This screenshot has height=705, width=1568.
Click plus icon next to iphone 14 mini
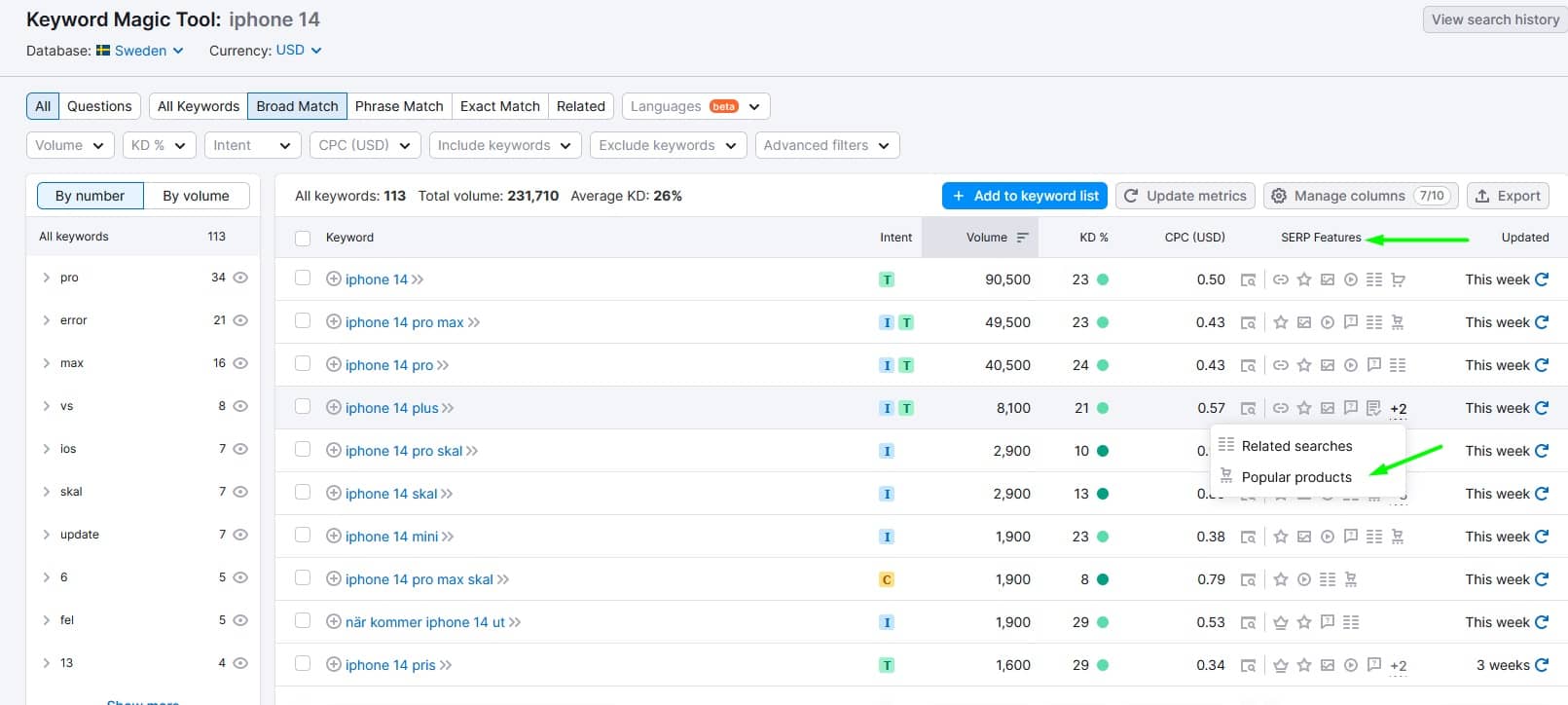pos(333,537)
